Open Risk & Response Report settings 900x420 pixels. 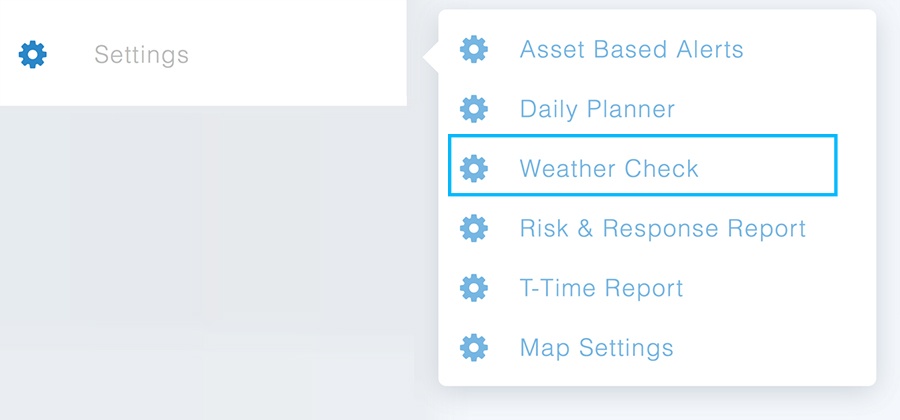tap(663, 228)
